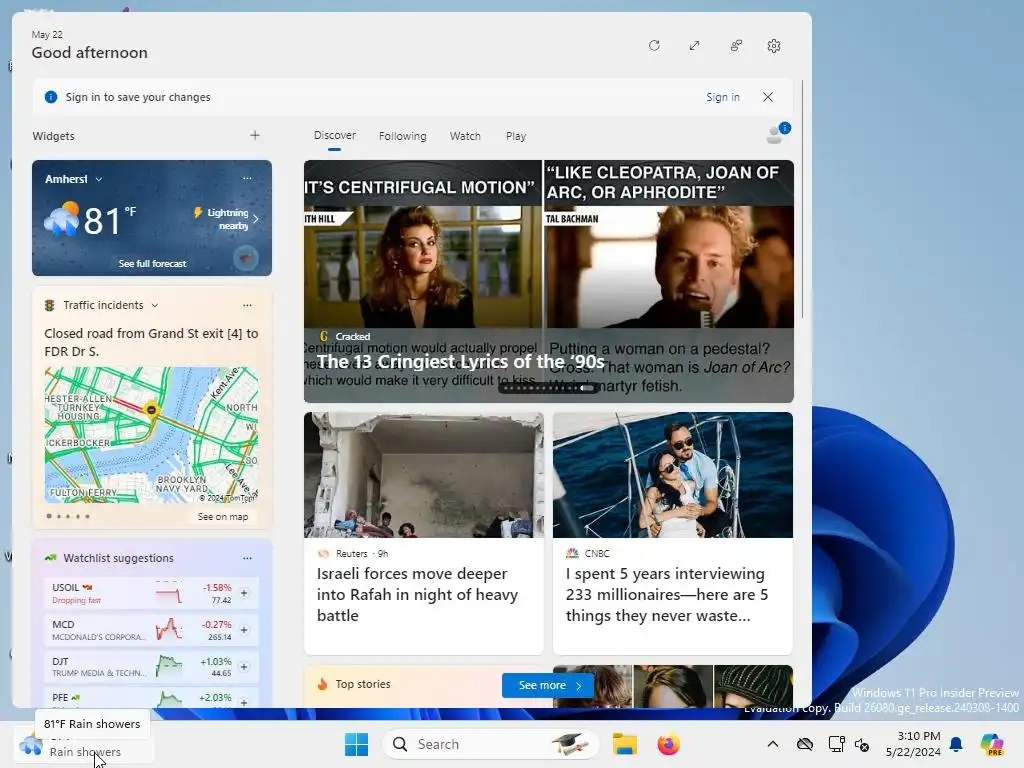Click the muted volume tray icon
This screenshot has width=1024, height=768.
pos(862,744)
